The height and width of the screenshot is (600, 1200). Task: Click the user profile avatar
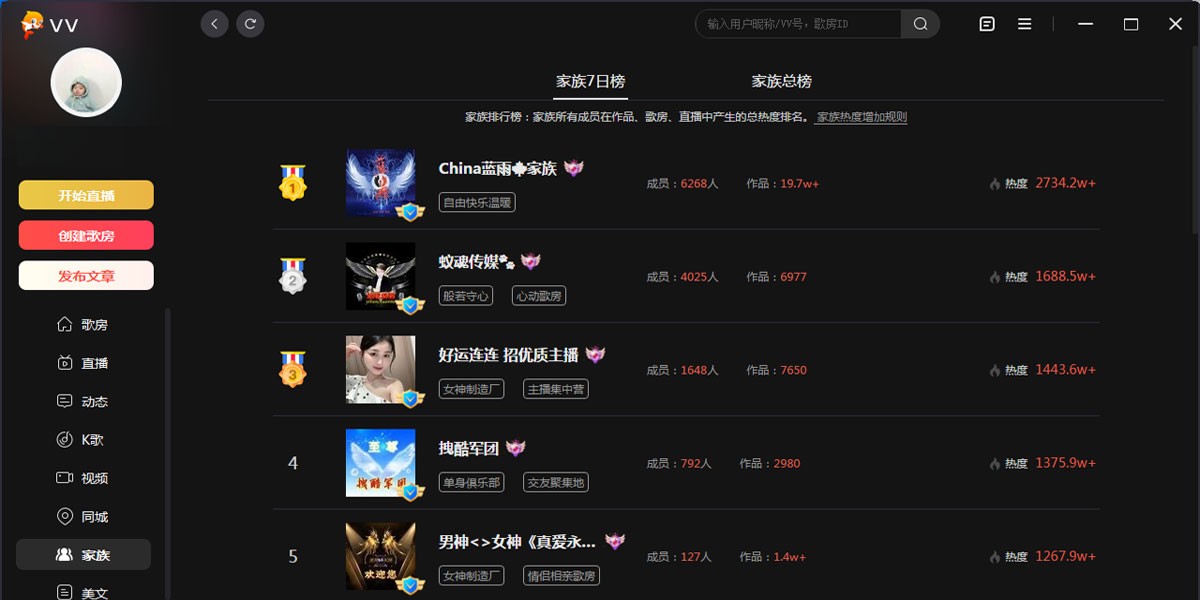pyautogui.click(x=86, y=82)
